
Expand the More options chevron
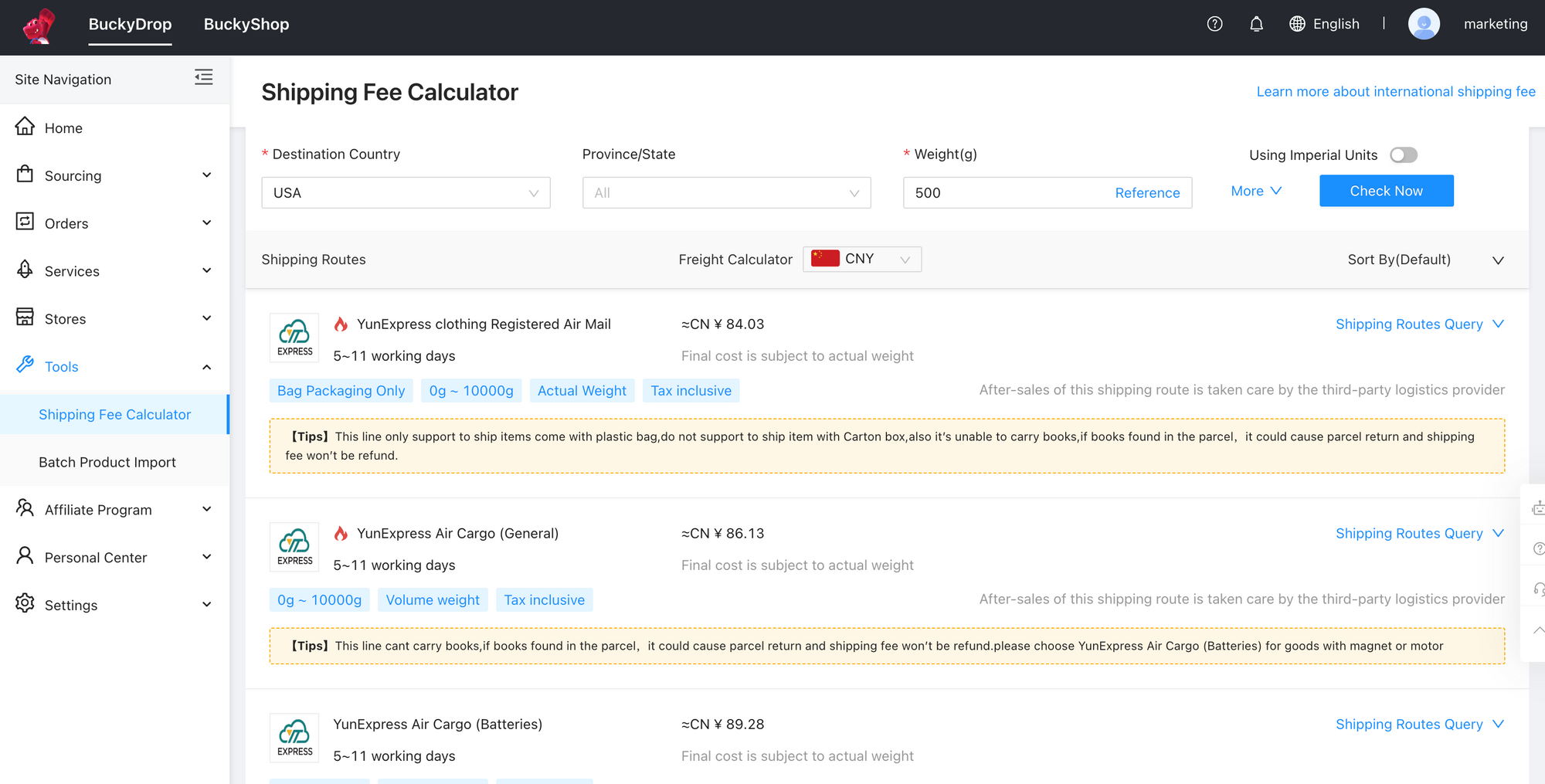pyautogui.click(x=1275, y=191)
